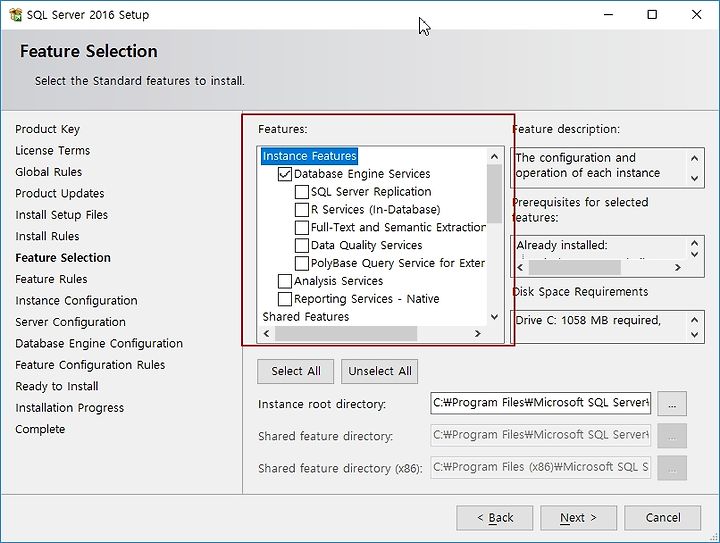Tick Full-Text and Semantic Extraction checkbox
This screenshot has width=720, height=543.
(302, 228)
